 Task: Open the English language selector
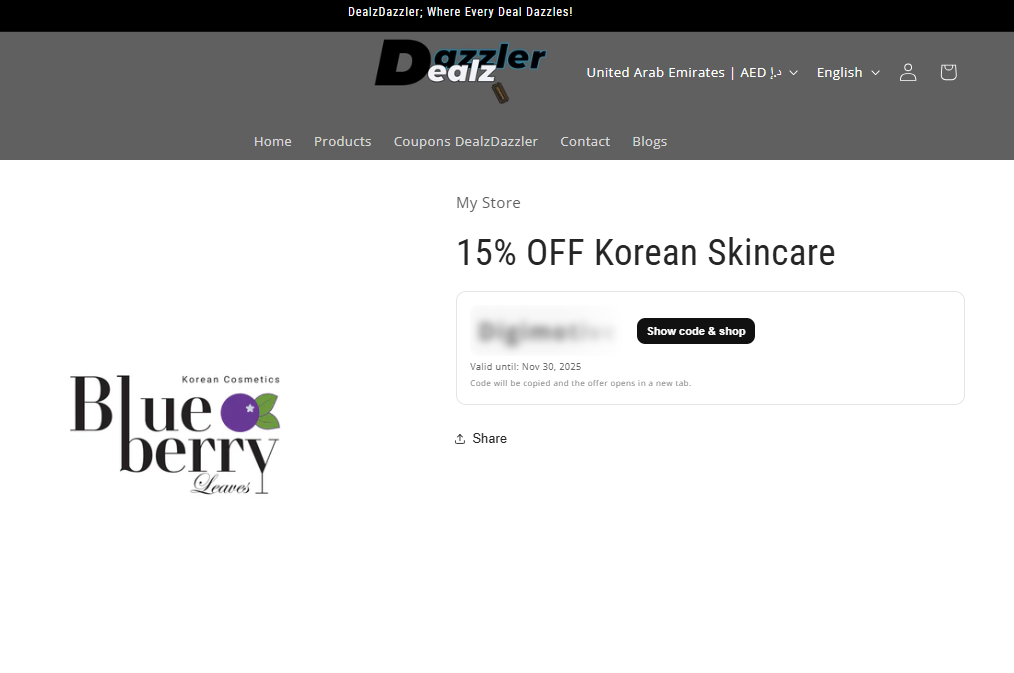click(x=848, y=72)
